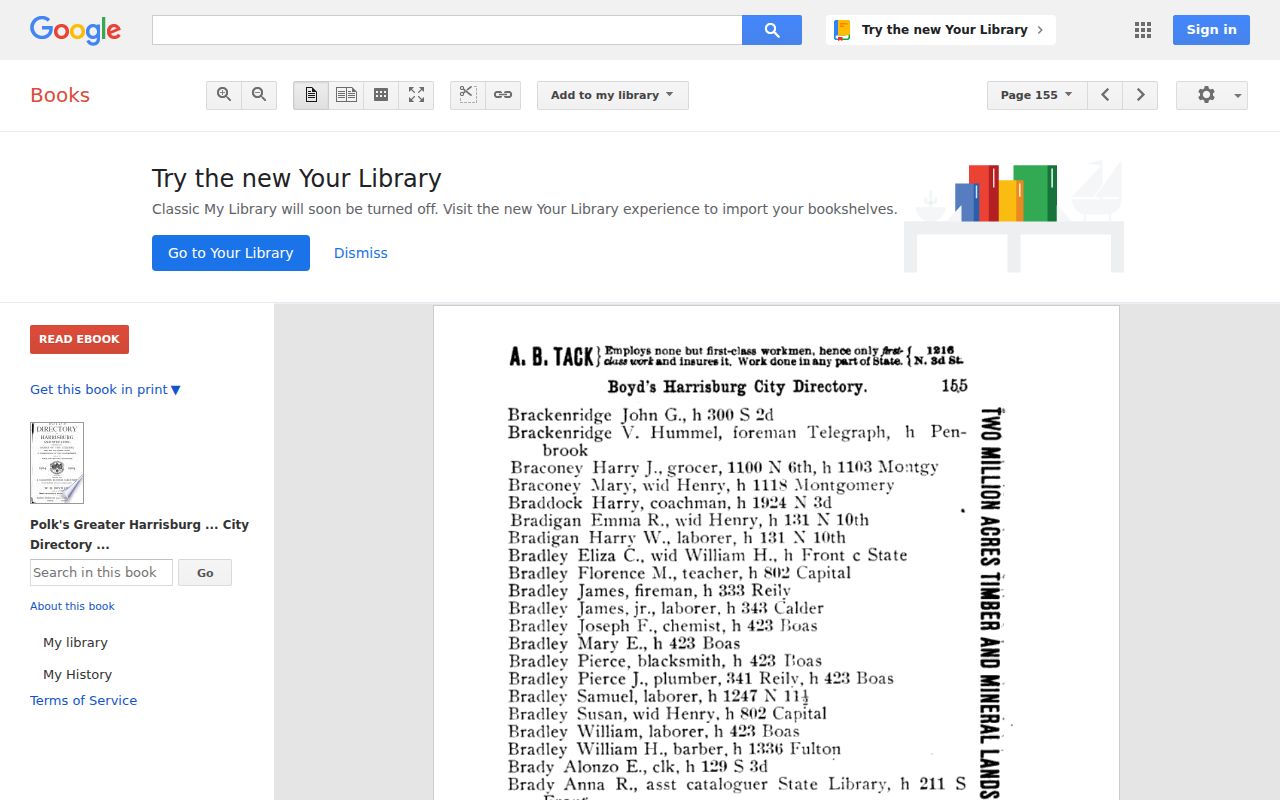Viewport: 1280px width, 800px height.
Task: Click the Search in this book field
Action: coord(101,572)
